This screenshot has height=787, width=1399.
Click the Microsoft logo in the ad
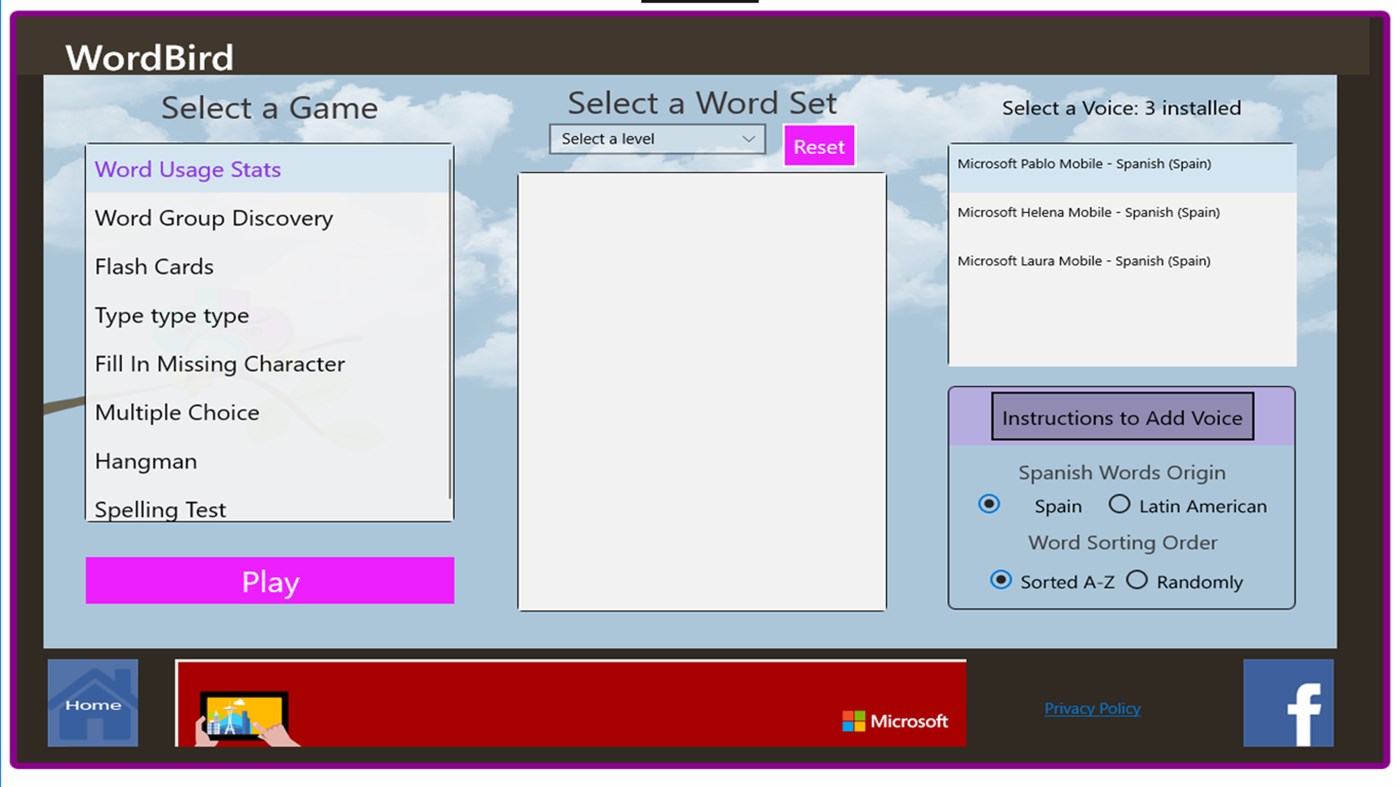pyautogui.click(x=896, y=721)
